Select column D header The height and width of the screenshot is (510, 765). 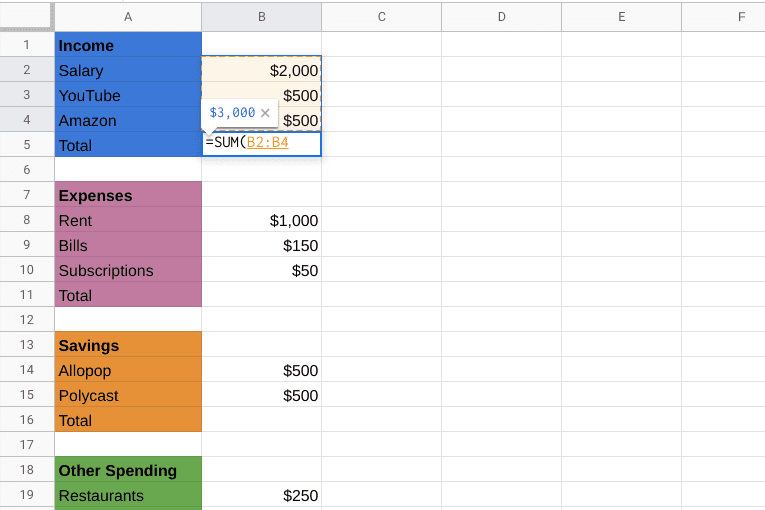[502, 17]
